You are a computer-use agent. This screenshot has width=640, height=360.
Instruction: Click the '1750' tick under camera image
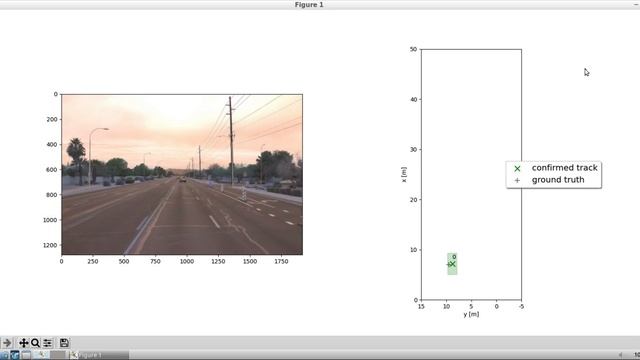coord(282,262)
